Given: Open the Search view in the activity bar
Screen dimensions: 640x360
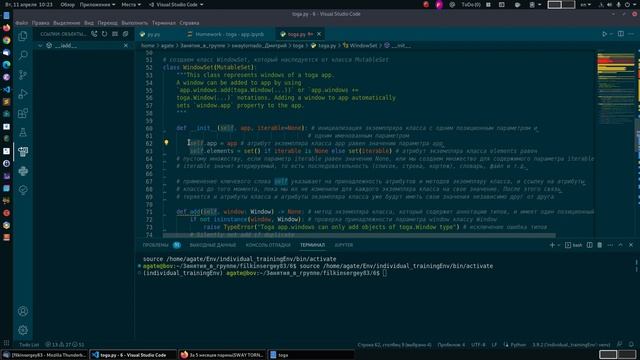Looking at the screenshot, I should click(x=23, y=55).
